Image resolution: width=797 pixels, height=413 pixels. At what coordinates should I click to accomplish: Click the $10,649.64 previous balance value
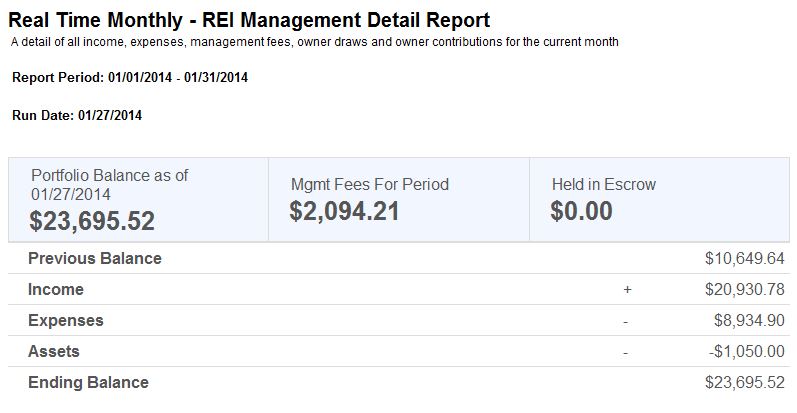point(745,259)
